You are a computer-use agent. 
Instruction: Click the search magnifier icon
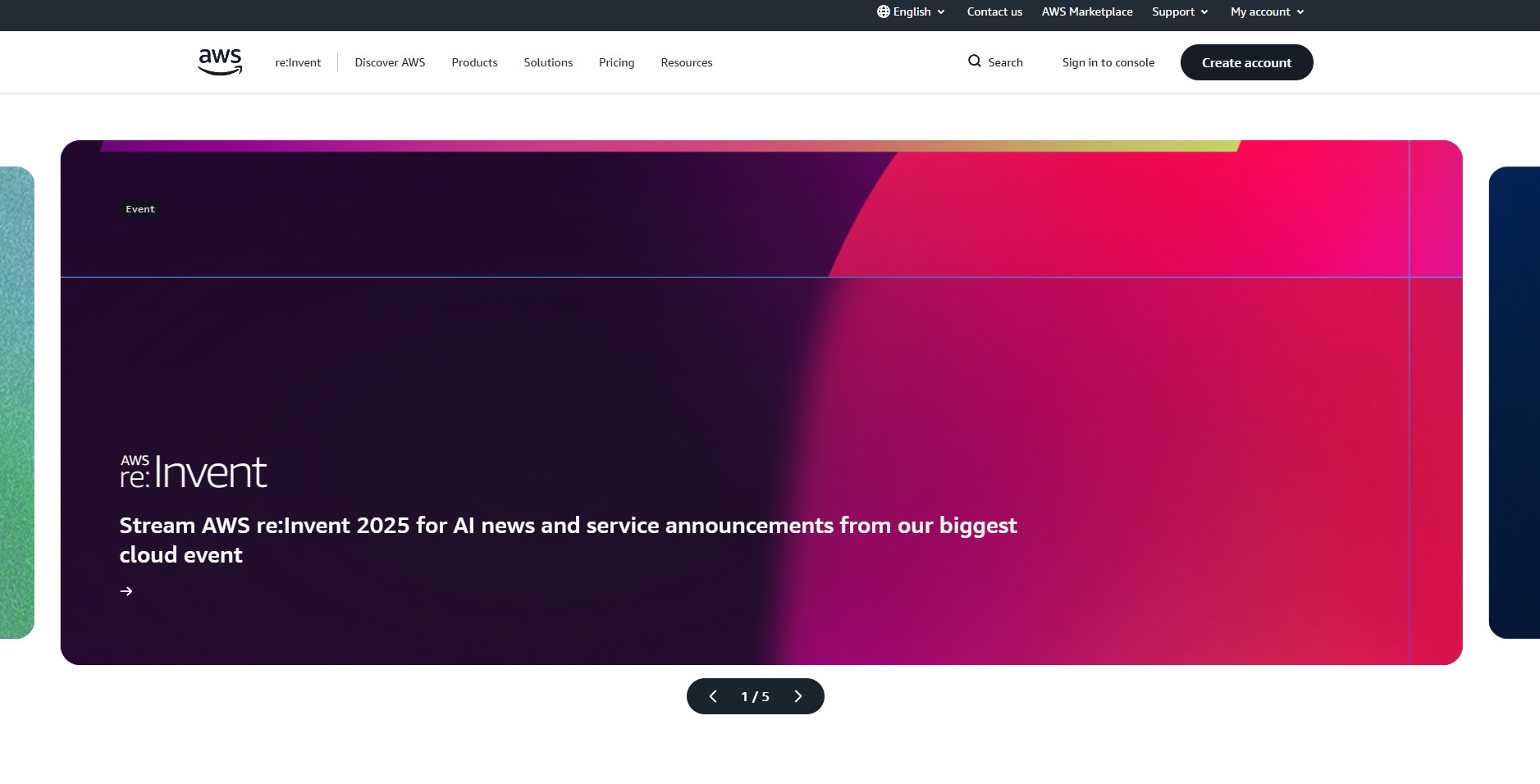coord(975,62)
